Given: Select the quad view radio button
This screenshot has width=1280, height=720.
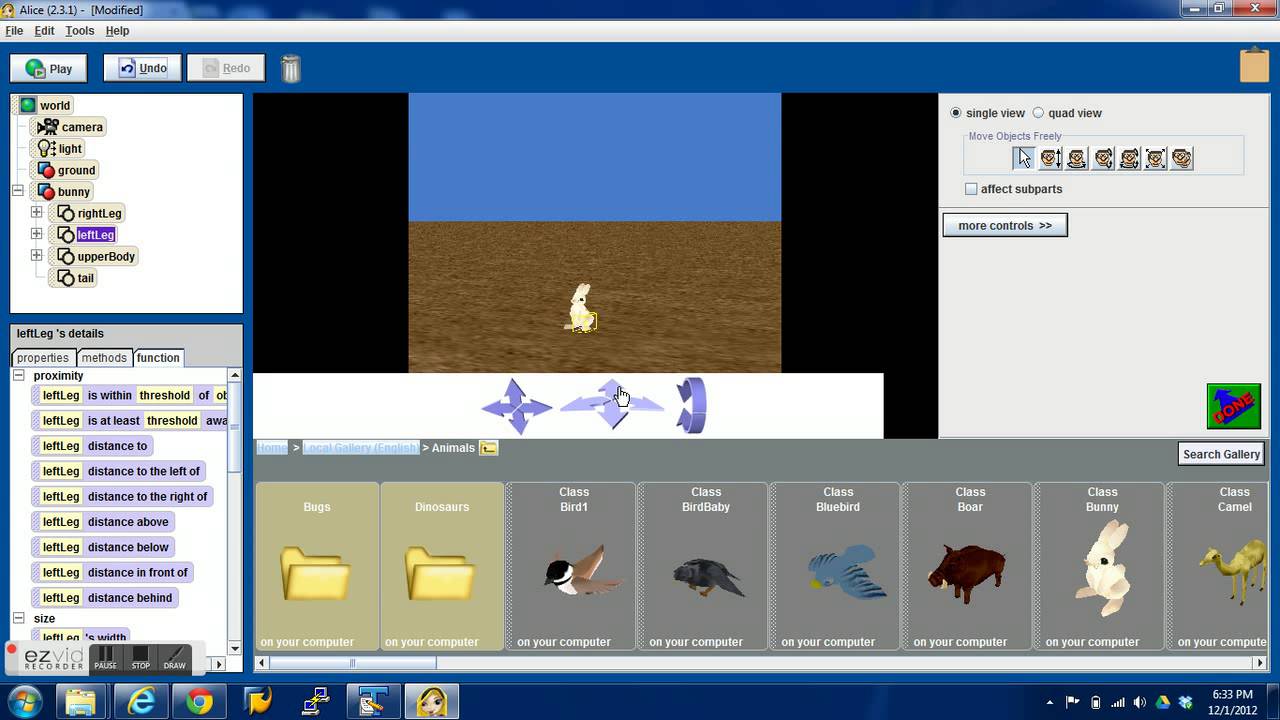Looking at the screenshot, I should click(x=1038, y=113).
